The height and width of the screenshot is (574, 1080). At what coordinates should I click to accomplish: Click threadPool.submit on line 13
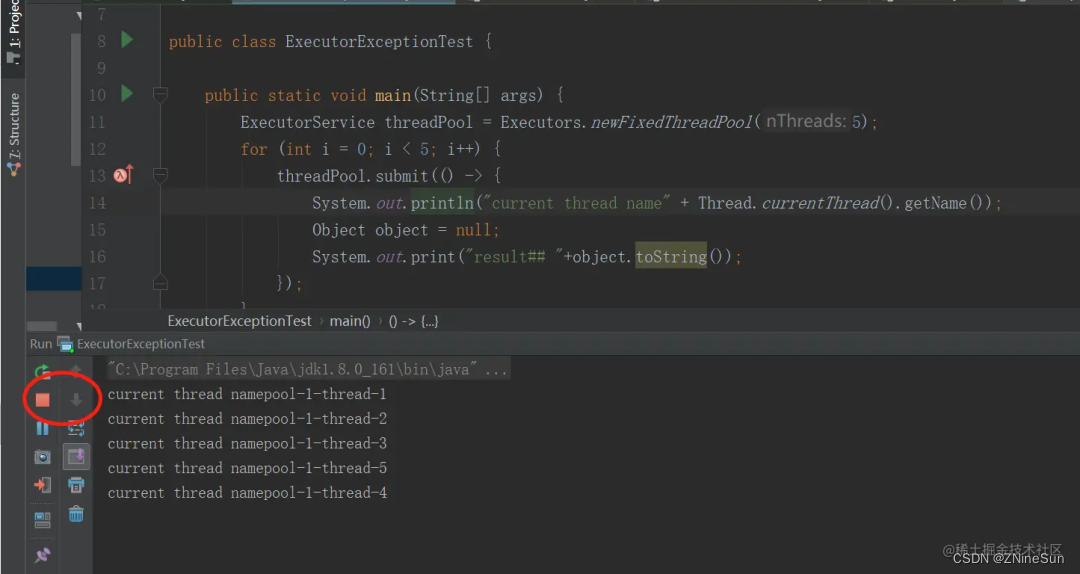[353, 176]
